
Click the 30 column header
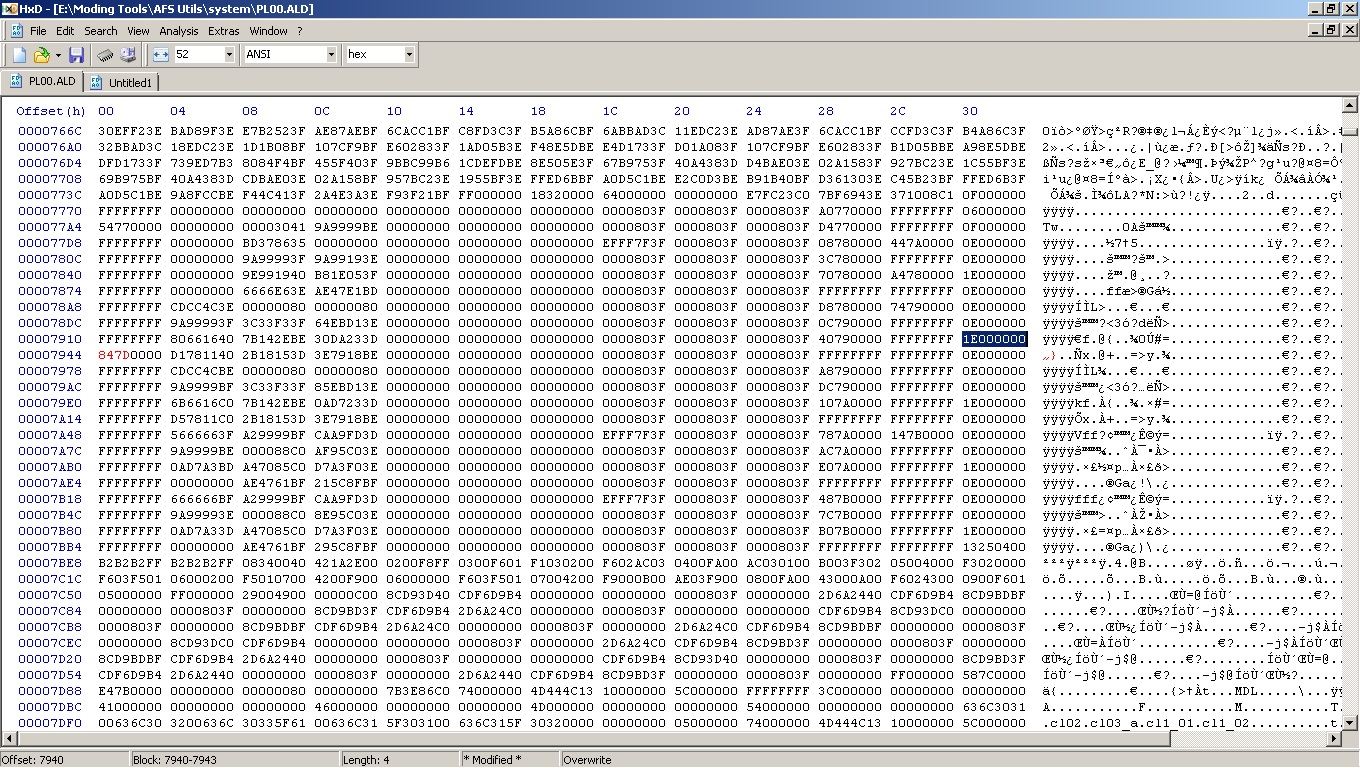tap(970, 111)
